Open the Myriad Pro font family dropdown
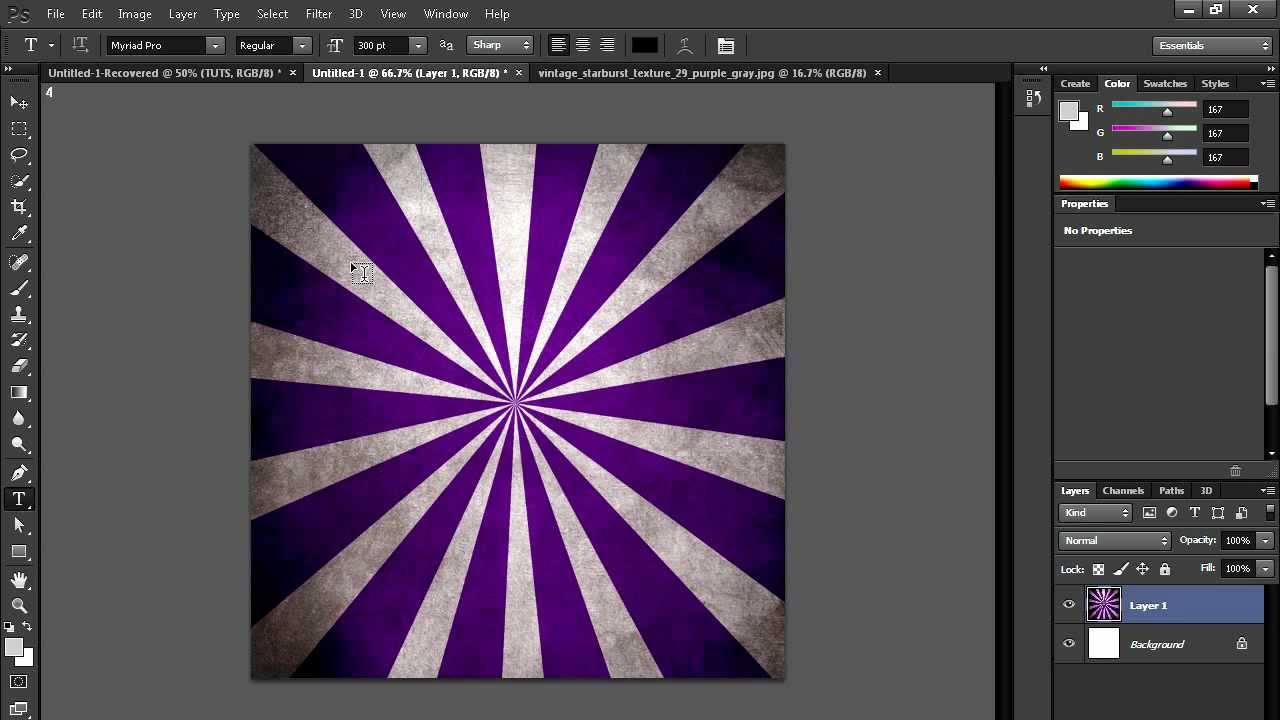This screenshot has height=720, width=1280. coord(214,45)
